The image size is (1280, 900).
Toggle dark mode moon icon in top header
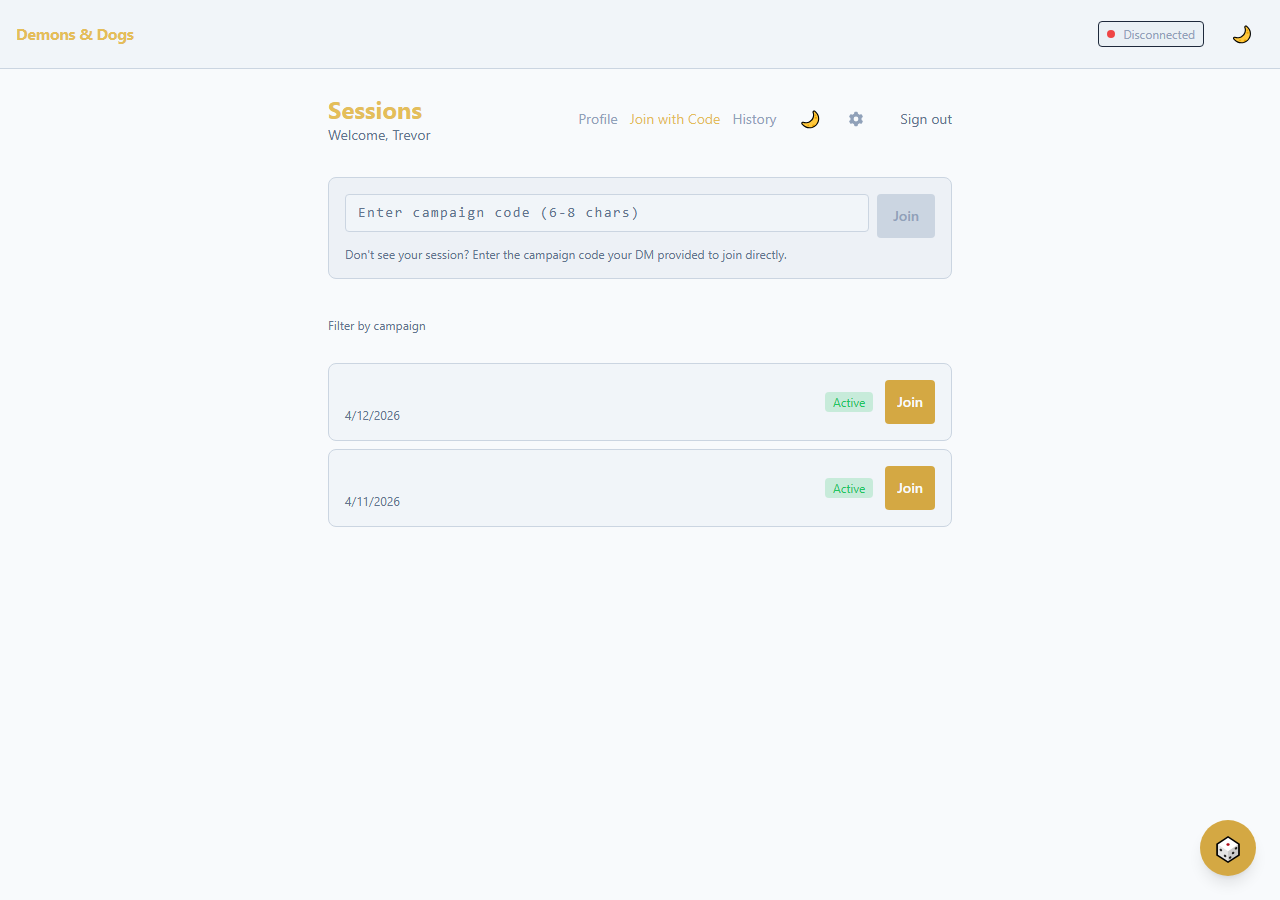[1241, 34]
